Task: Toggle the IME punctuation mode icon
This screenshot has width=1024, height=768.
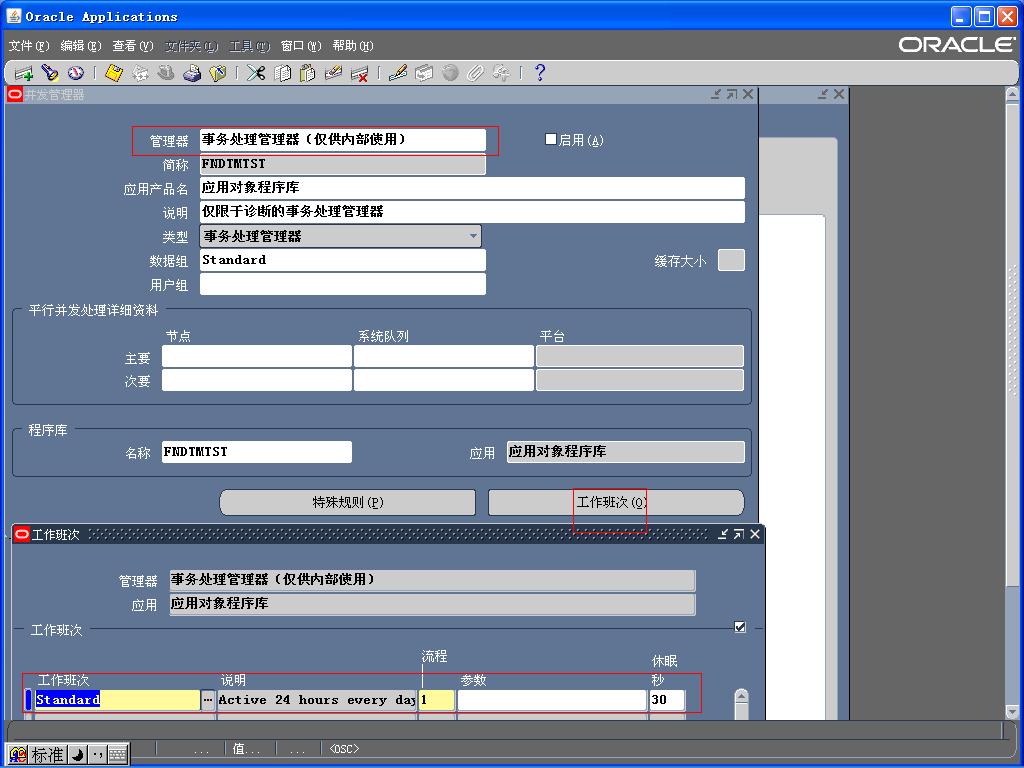Action: click(97, 755)
